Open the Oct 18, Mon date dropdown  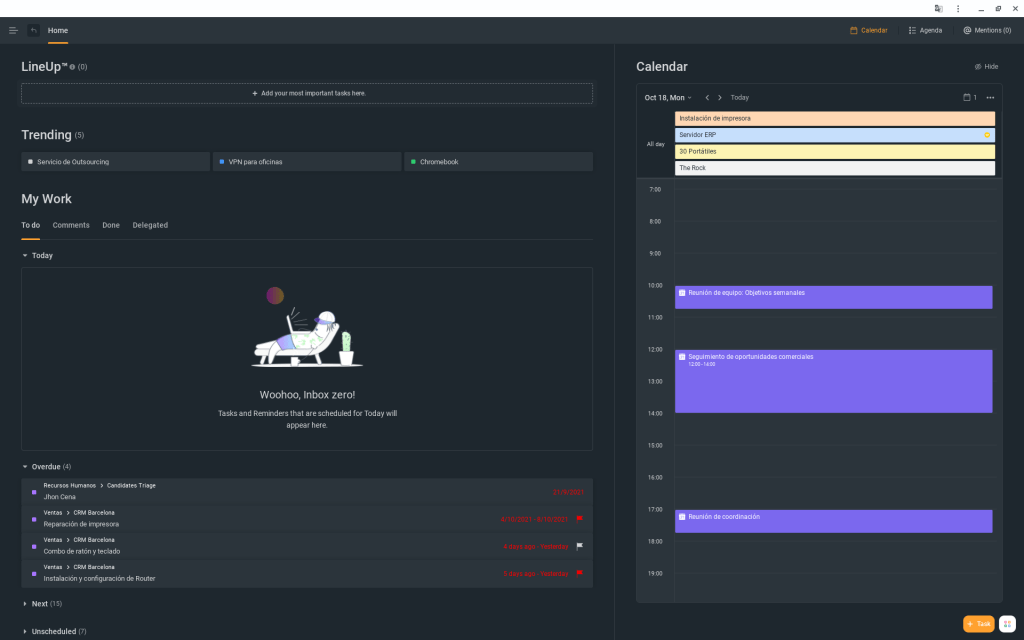point(668,97)
